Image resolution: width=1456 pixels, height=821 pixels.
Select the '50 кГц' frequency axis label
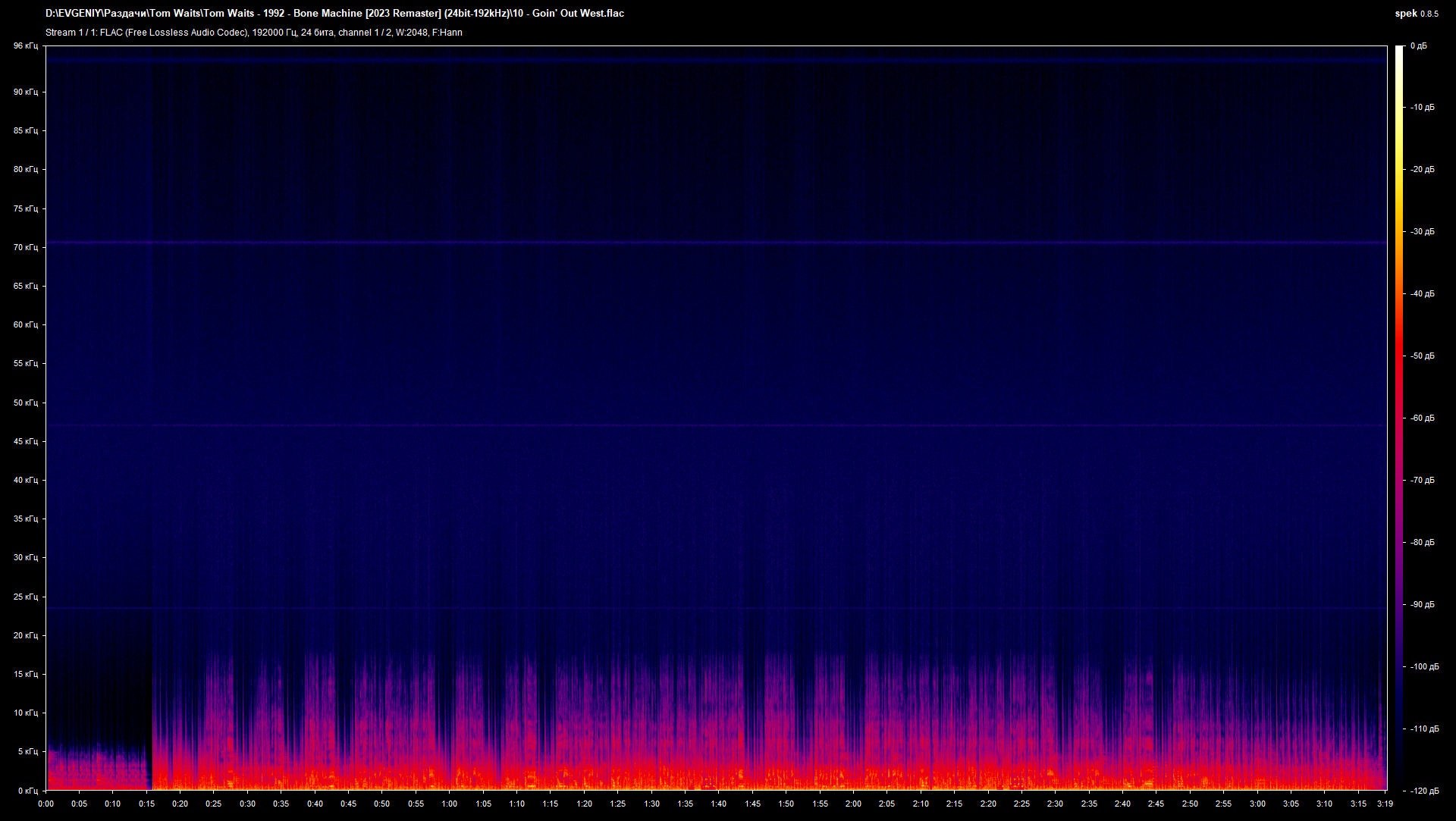click(25, 403)
